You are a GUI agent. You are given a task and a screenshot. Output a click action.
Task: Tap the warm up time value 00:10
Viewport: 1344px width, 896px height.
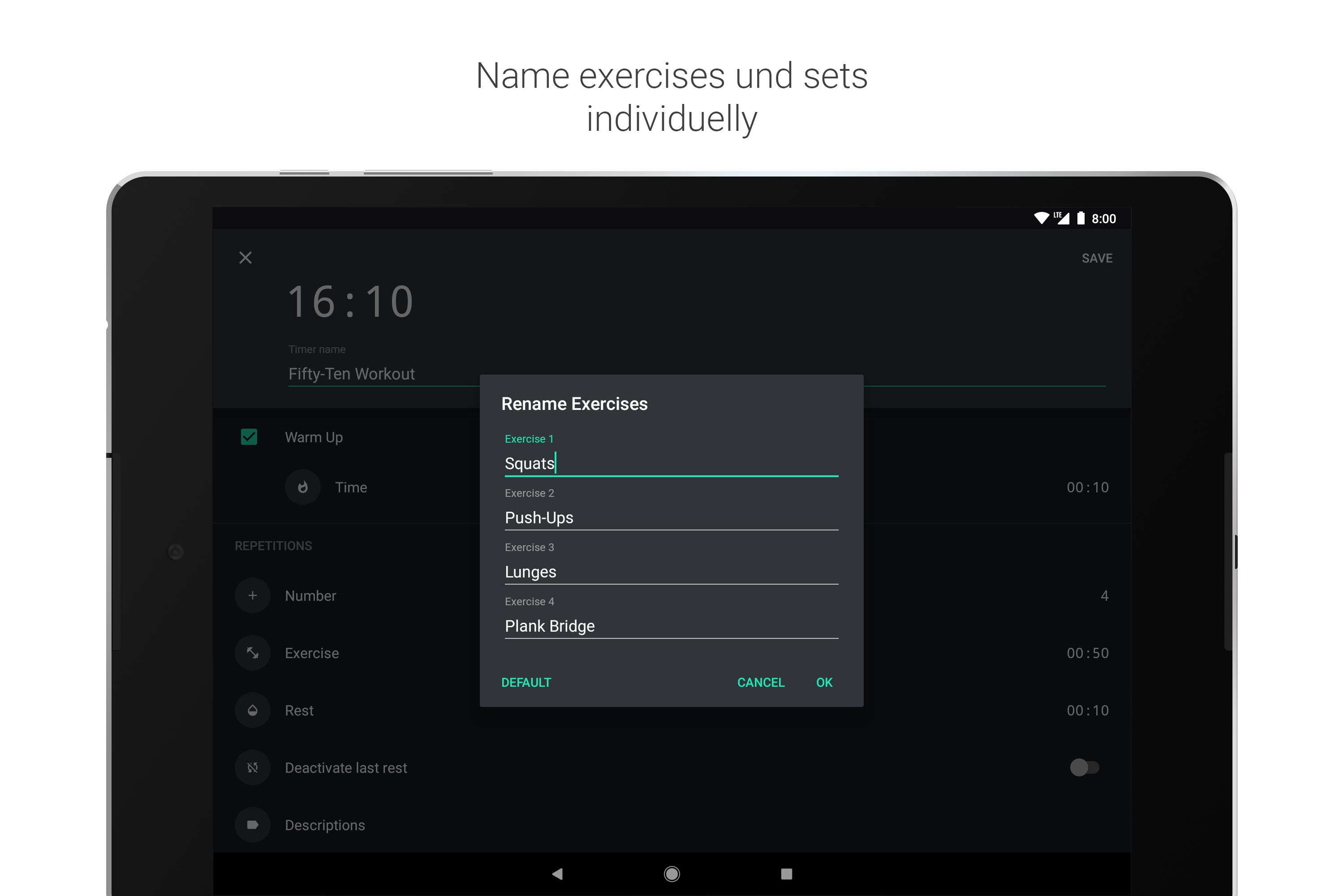tap(1087, 487)
